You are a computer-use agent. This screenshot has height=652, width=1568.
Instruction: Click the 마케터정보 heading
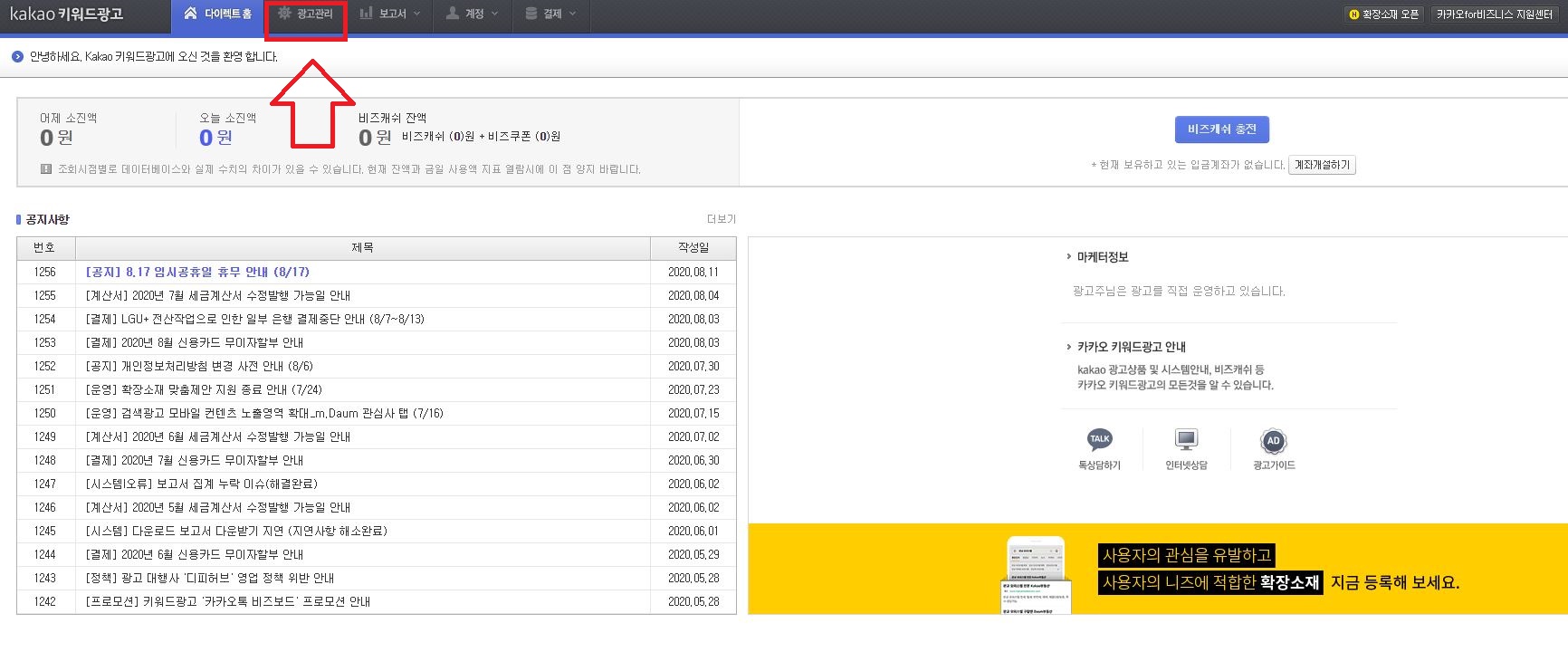tap(1103, 257)
